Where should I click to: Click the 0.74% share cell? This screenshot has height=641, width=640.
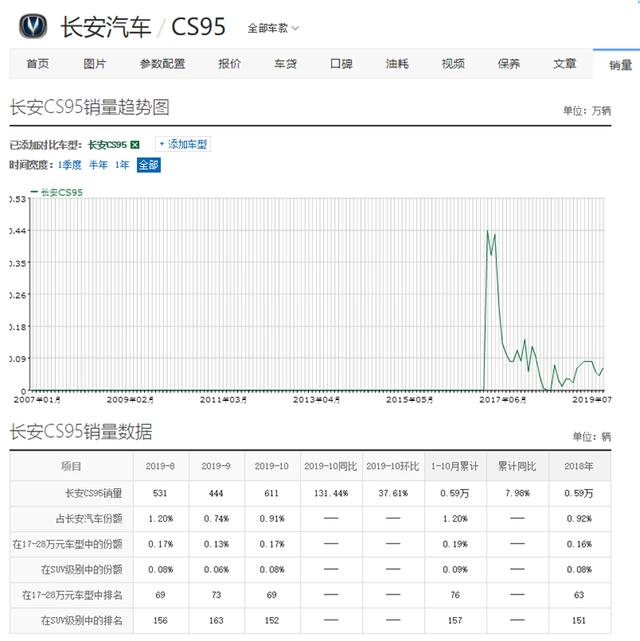coord(216,519)
